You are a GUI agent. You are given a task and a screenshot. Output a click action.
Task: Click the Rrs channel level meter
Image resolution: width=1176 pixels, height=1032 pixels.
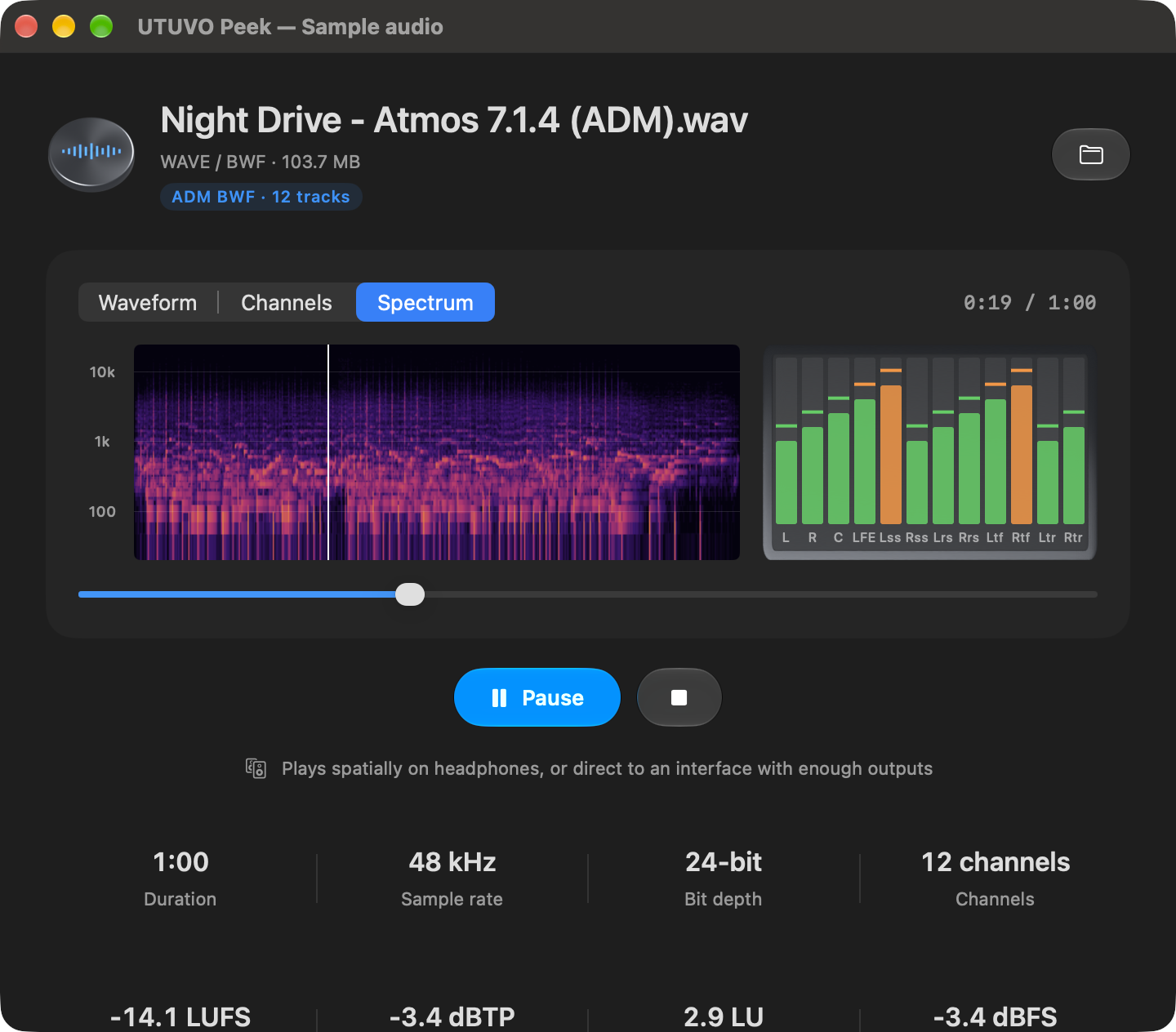click(x=969, y=441)
